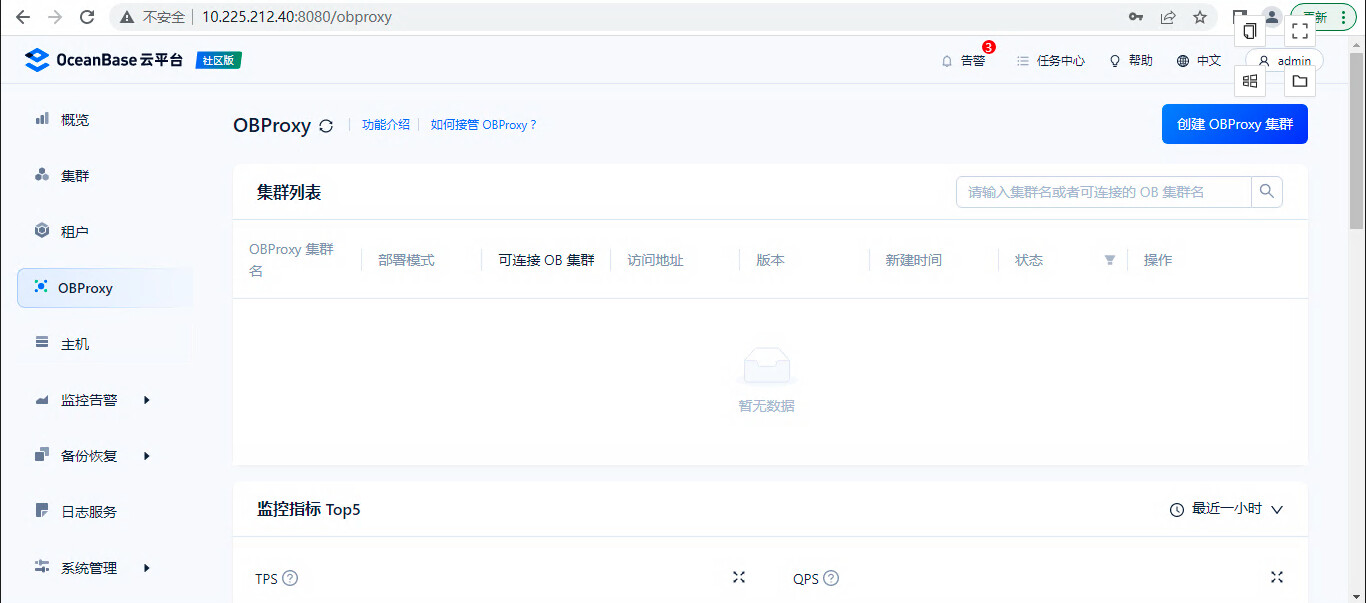Open 任务中心 in the top bar

(x=1051, y=60)
